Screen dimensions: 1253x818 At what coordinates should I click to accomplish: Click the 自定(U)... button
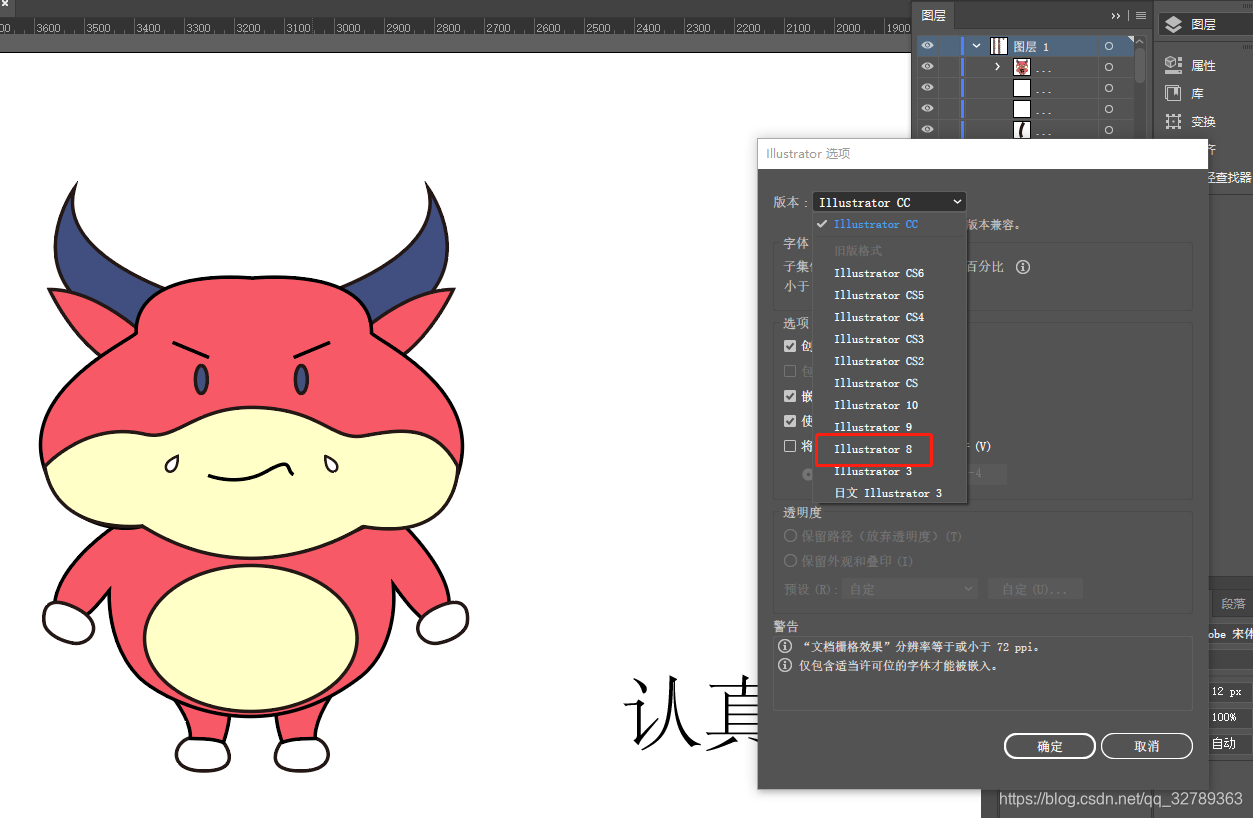click(1035, 589)
